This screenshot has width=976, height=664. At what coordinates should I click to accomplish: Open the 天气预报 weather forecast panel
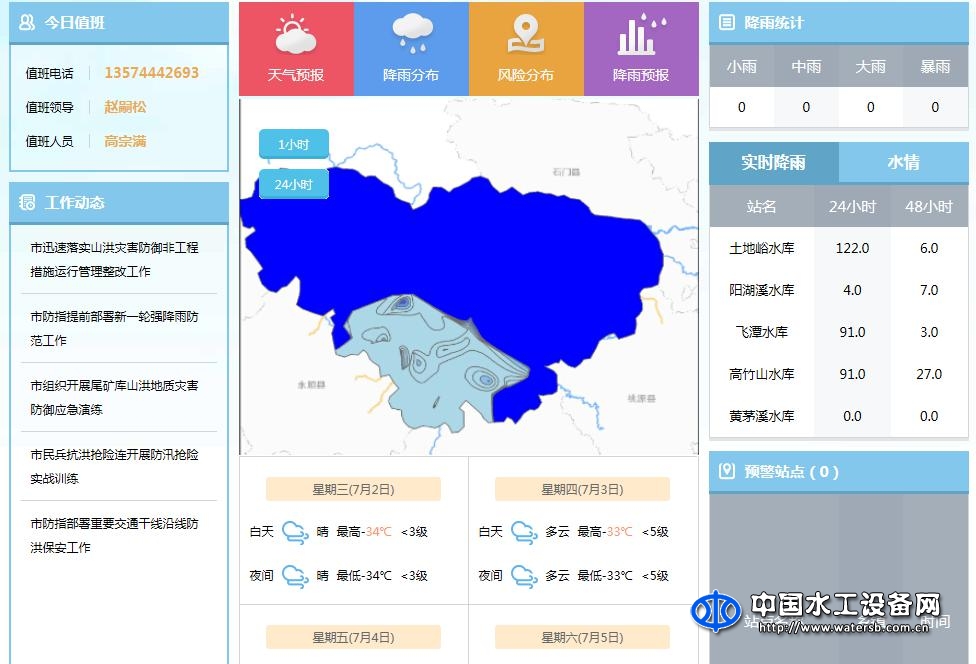pyautogui.click(x=295, y=47)
